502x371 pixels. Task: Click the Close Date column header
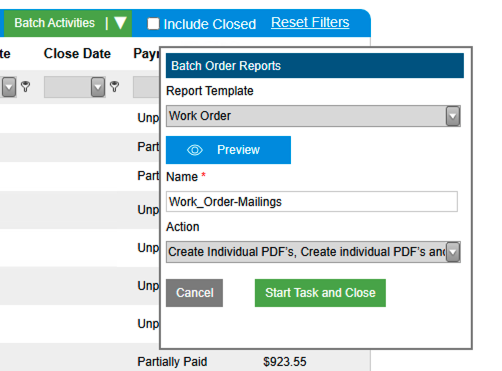pyautogui.click(x=77, y=53)
